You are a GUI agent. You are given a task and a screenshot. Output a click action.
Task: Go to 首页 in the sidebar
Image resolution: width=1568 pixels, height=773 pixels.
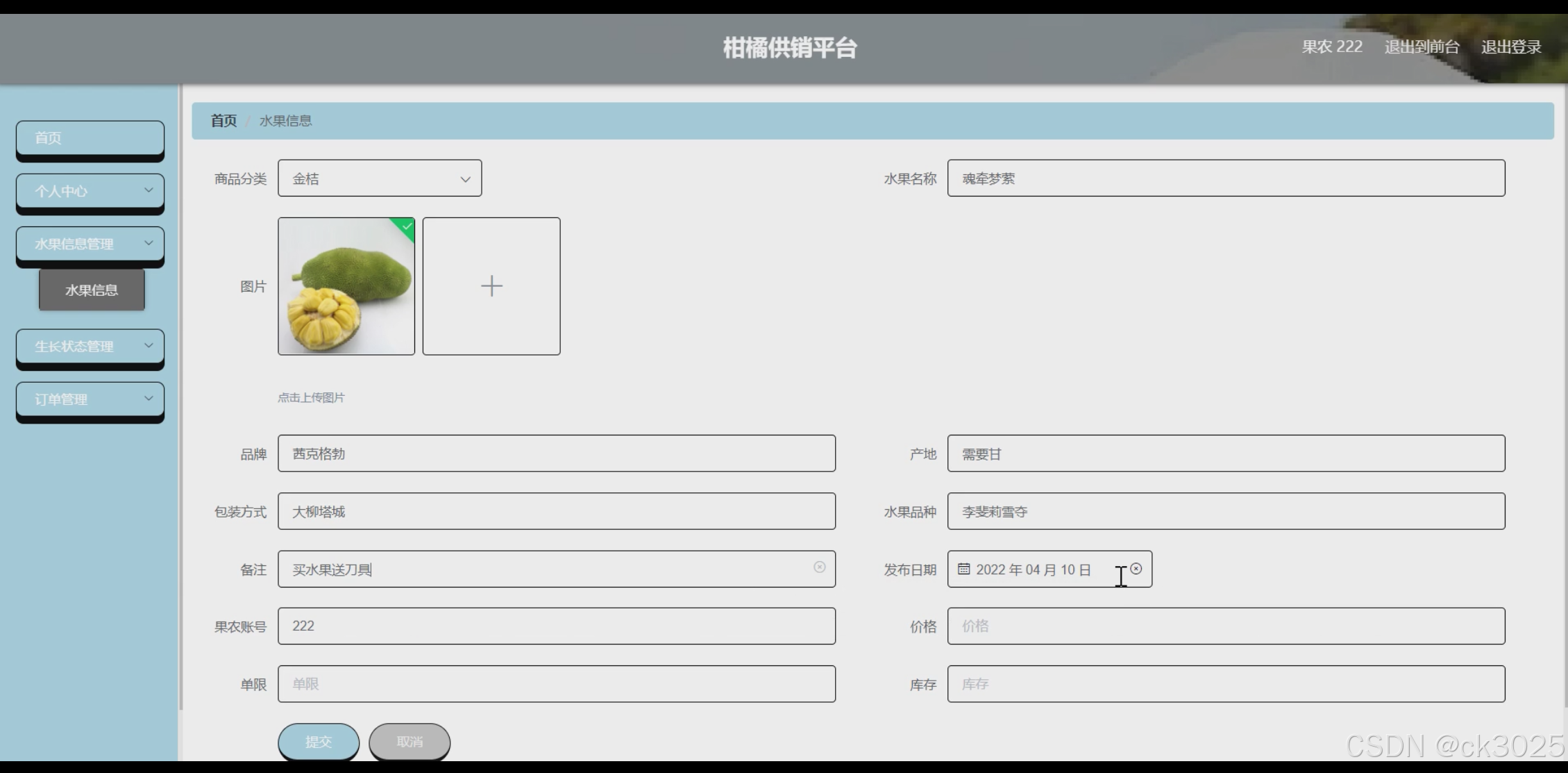(x=90, y=138)
